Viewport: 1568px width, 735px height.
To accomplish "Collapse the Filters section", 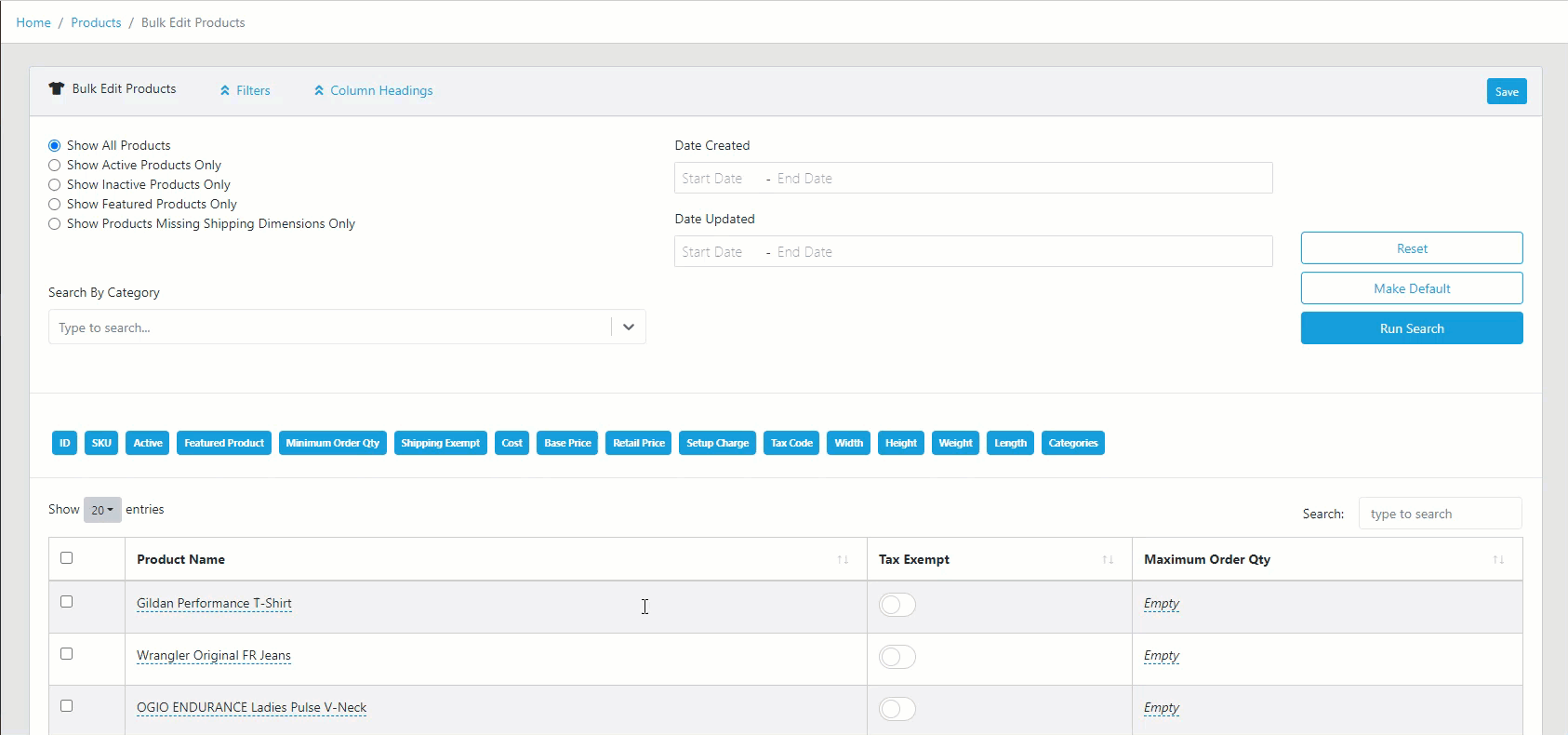I will [x=246, y=90].
